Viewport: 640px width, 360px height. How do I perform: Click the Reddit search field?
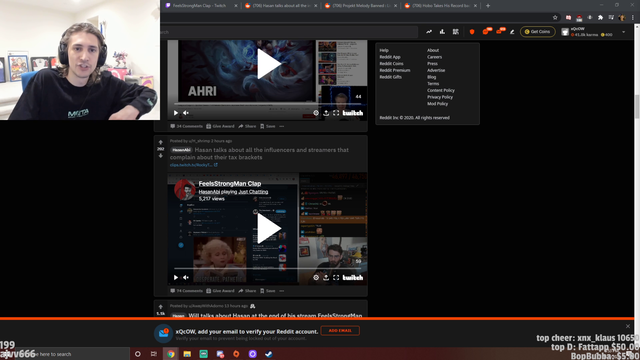[288, 32]
